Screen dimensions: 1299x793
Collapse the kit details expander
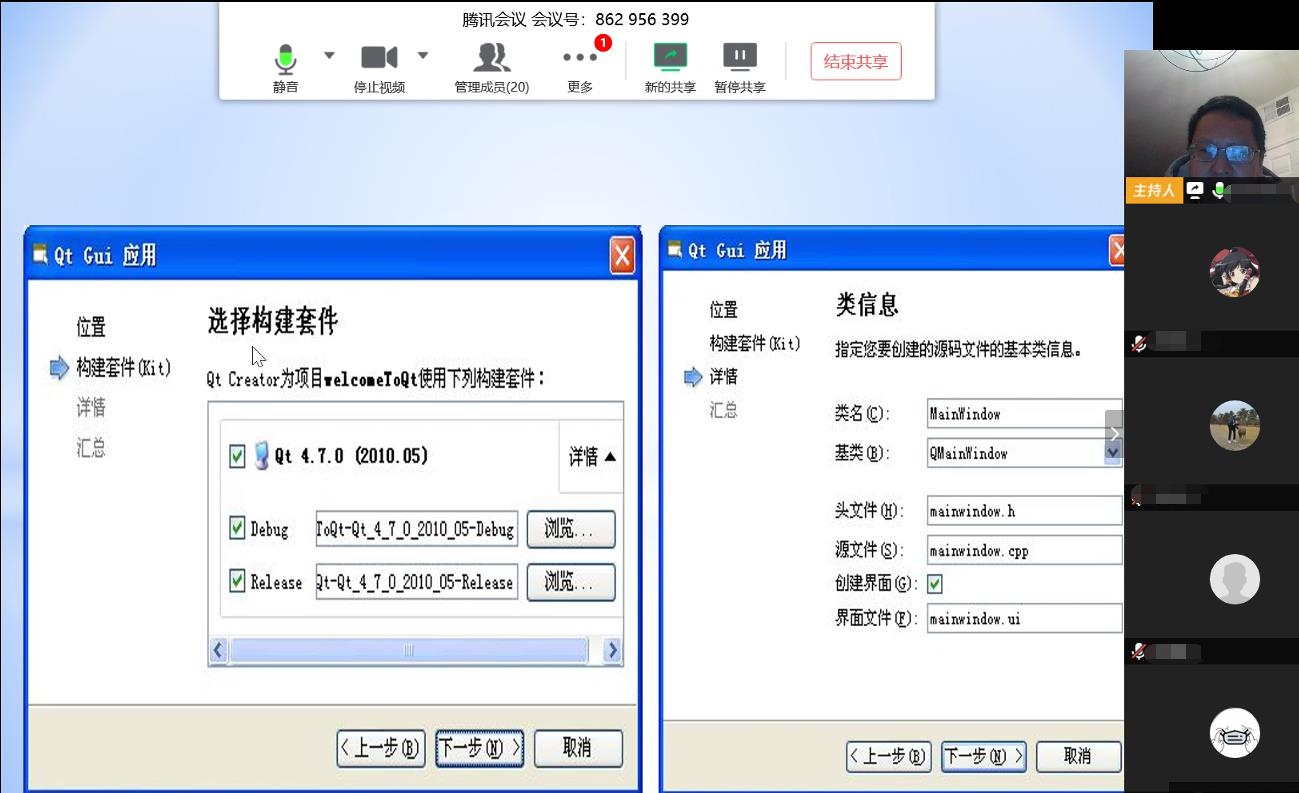point(592,457)
